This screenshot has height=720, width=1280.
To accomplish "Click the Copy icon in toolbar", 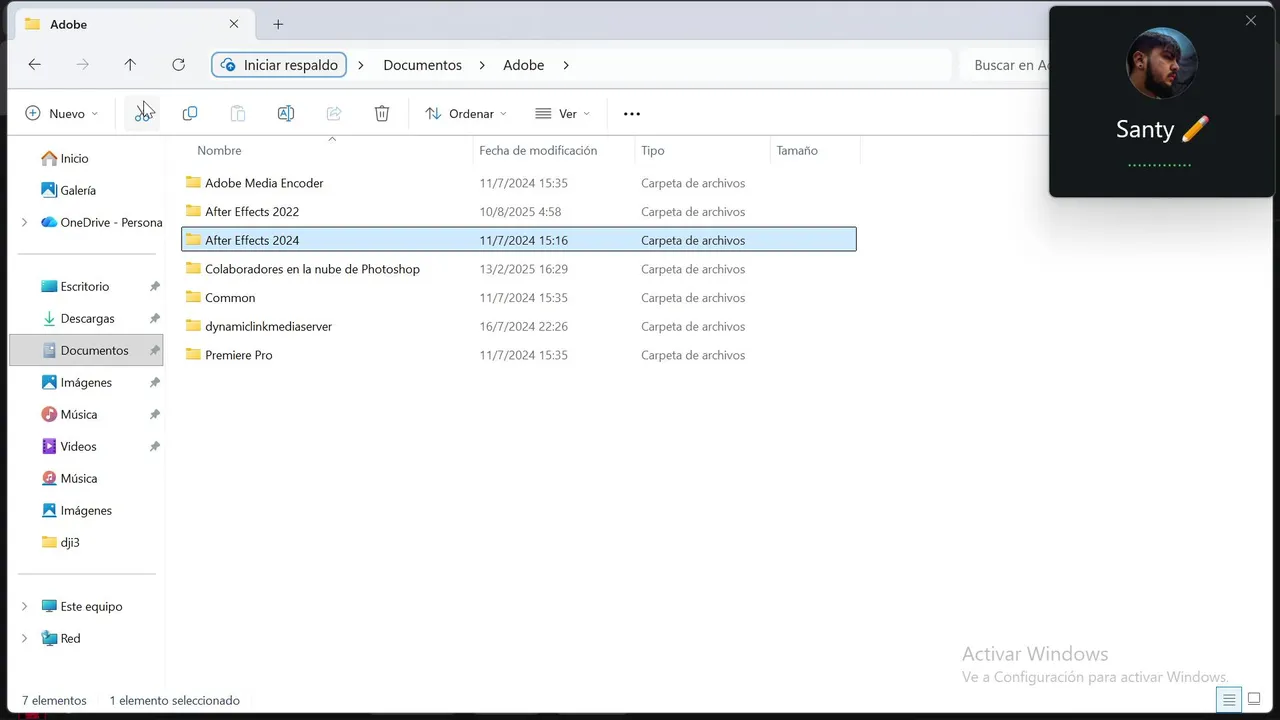I will pos(190,114).
